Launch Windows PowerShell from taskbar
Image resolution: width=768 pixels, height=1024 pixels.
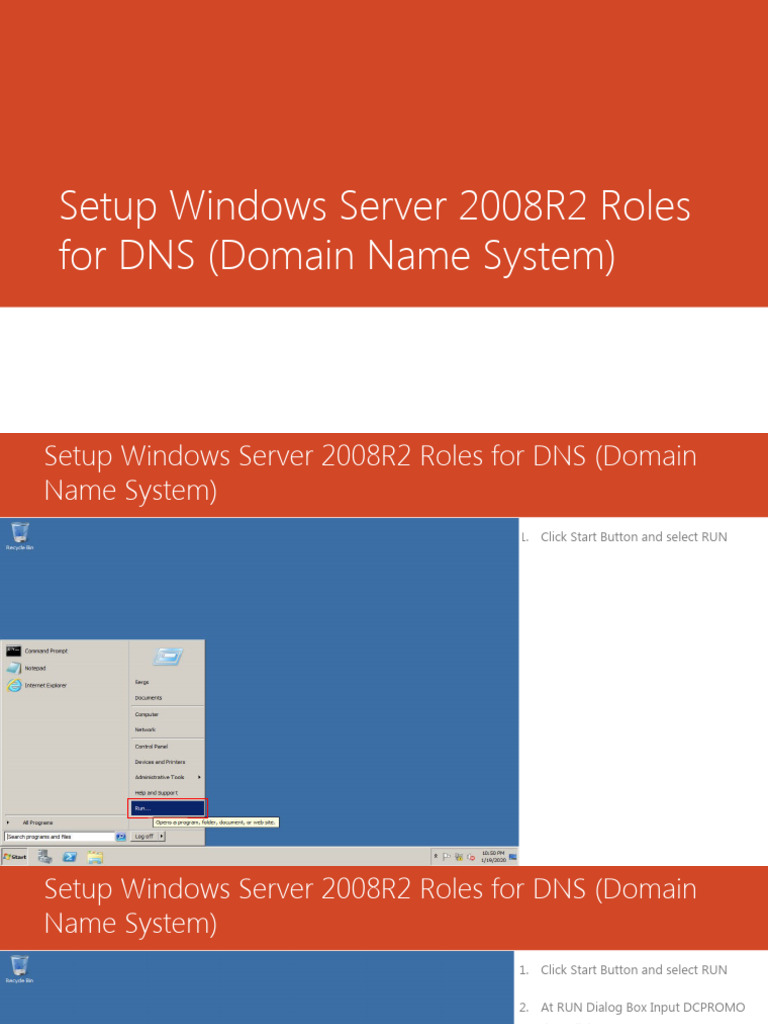pos(70,857)
